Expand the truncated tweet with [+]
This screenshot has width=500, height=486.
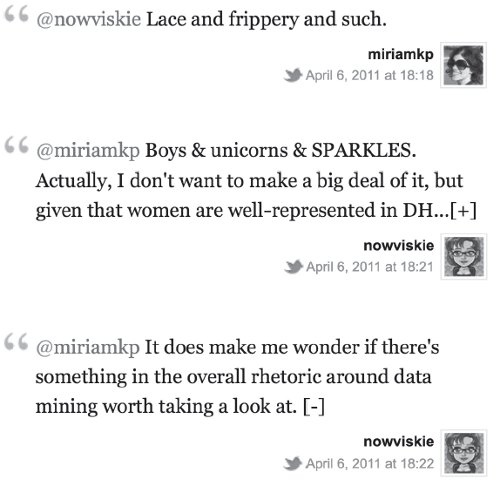pyautogui.click(x=463, y=211)
